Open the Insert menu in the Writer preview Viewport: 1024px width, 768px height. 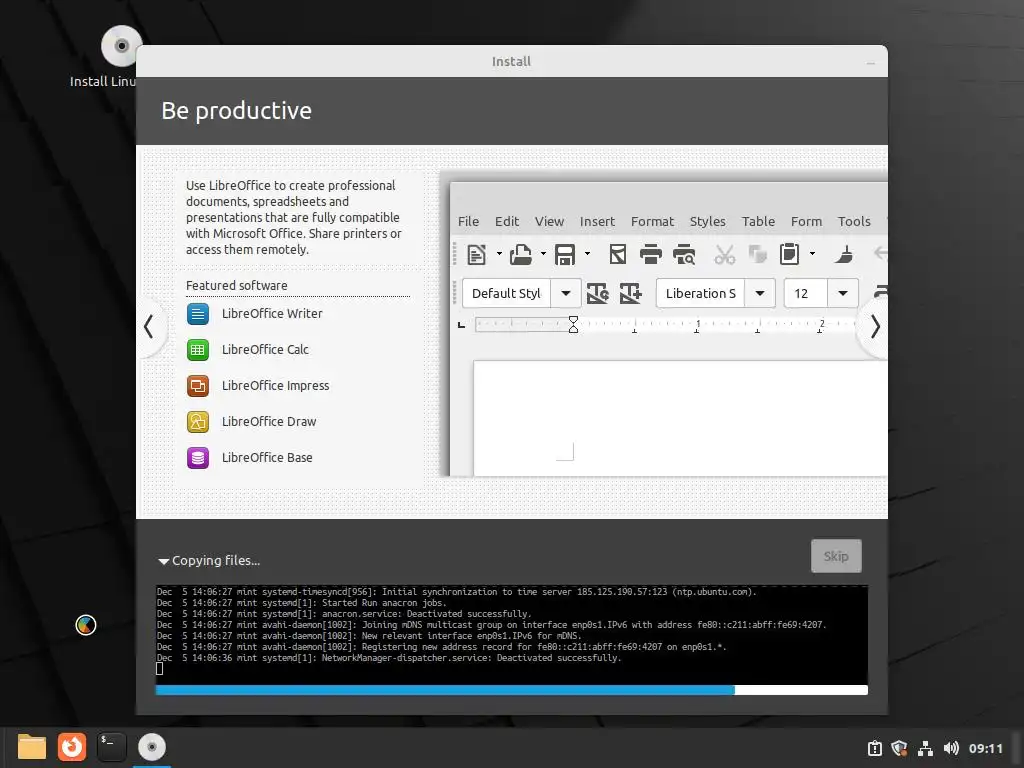(x=597, y=221)
